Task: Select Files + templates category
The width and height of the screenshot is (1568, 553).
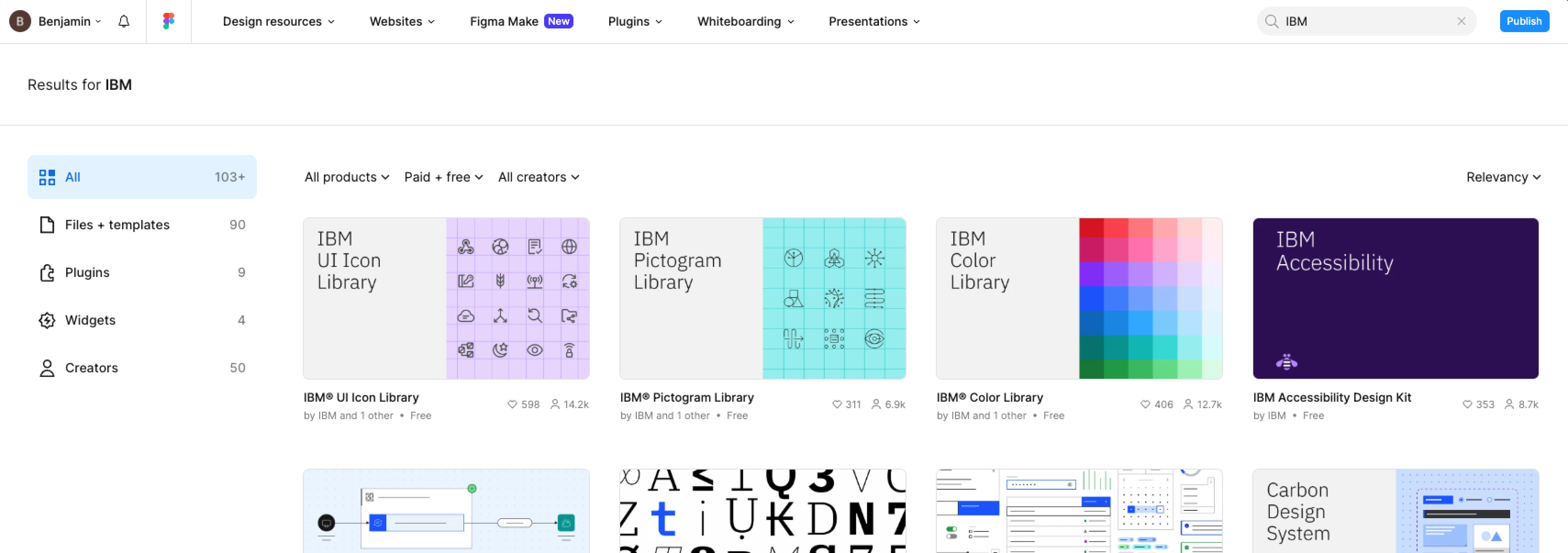Action: pyautogui.click(x=142, y=225)
